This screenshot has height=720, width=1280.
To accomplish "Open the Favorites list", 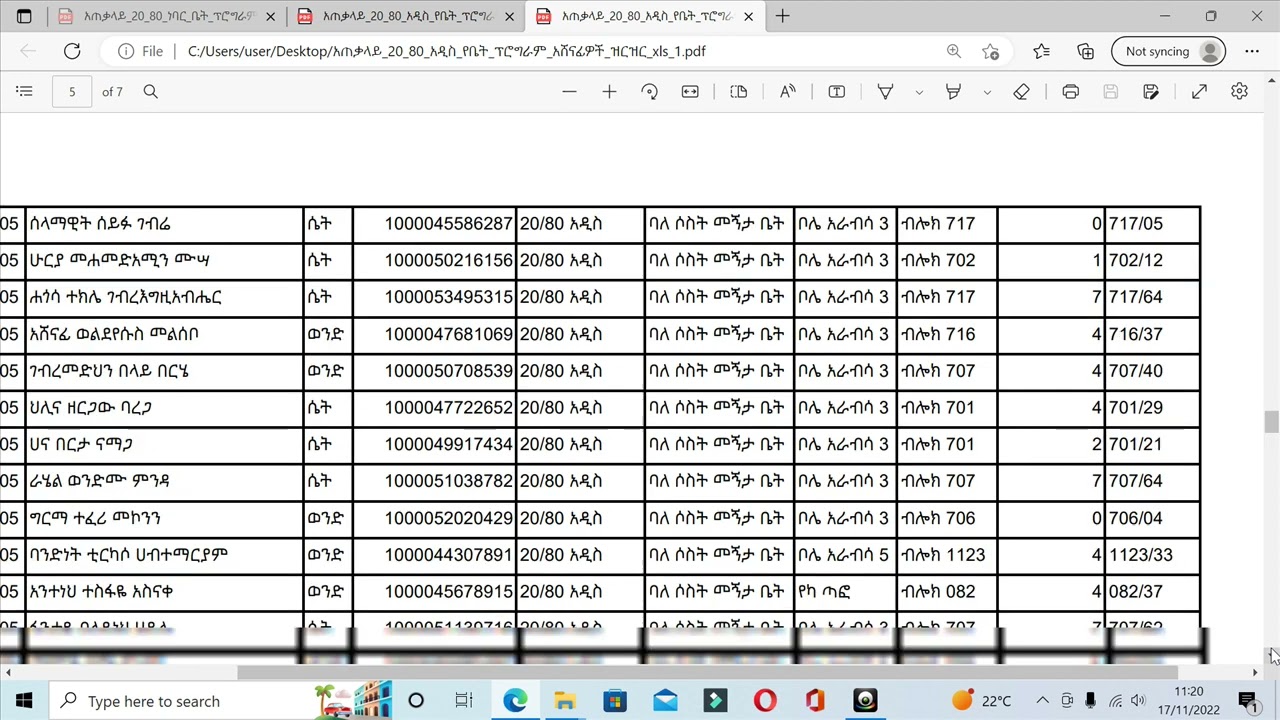I will [x=1041, y=51].
